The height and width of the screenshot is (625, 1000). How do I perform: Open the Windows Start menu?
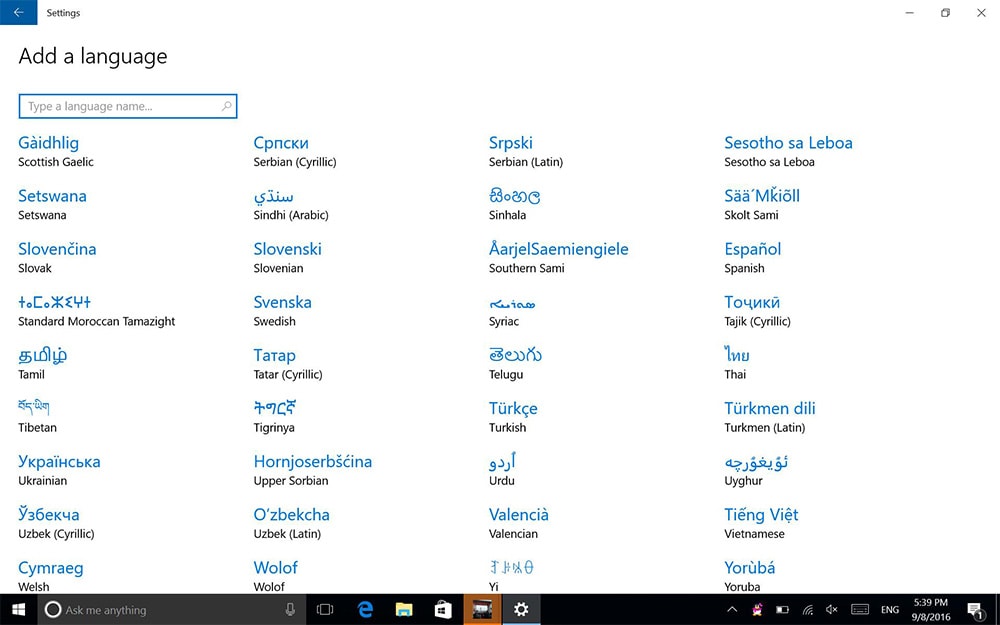(18, 609)
